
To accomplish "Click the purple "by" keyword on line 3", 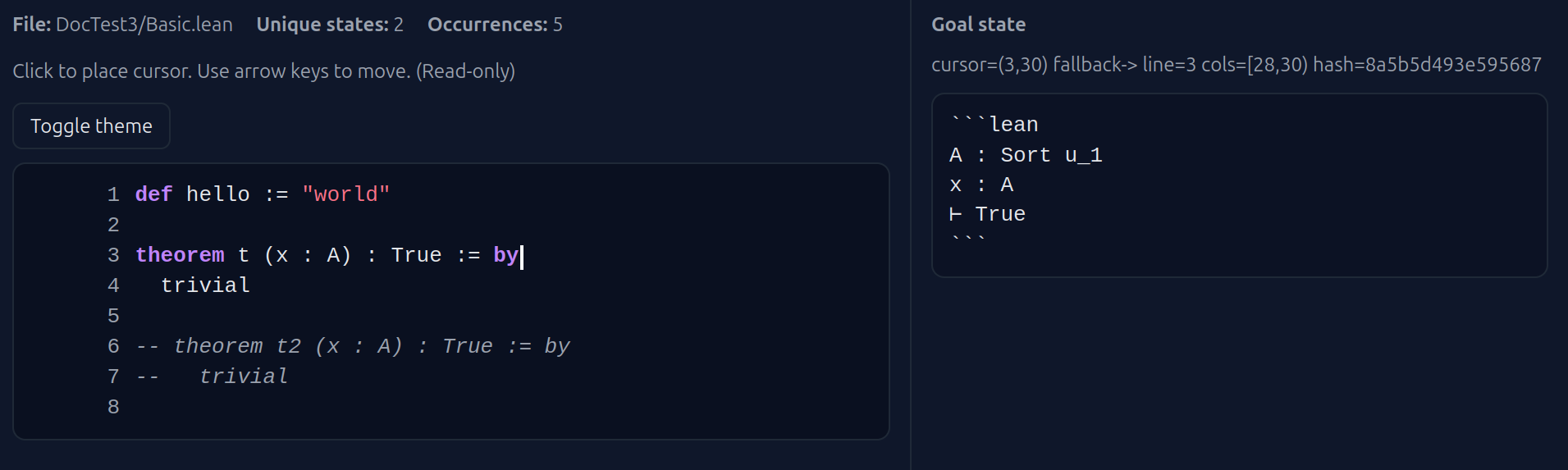I will (x=505, y=255).
